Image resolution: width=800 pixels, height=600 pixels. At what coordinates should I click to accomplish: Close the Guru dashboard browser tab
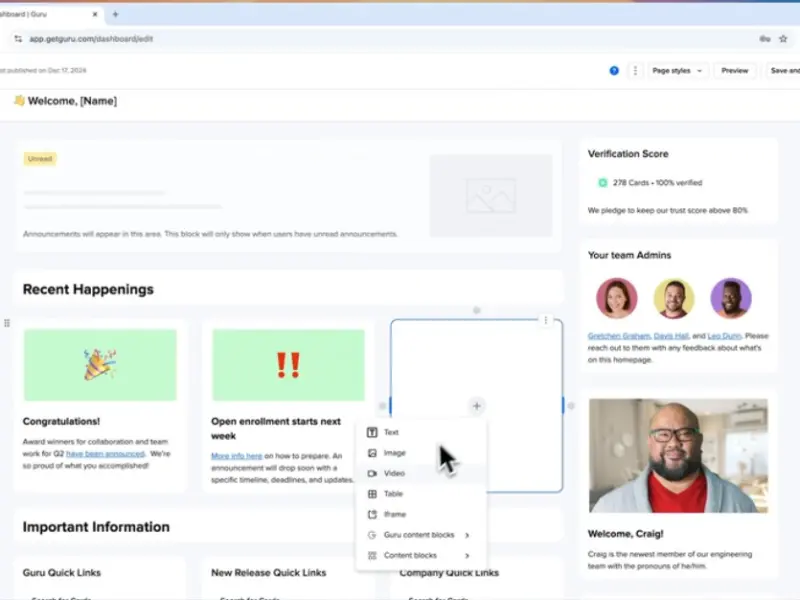click(95, 14)
